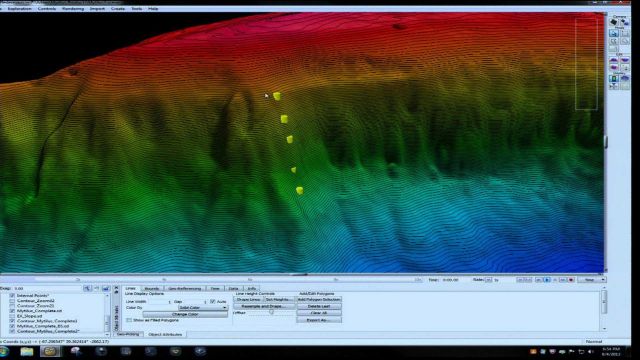
Task: Click the wrench icon above the object list
Action: tap(87, 288)
